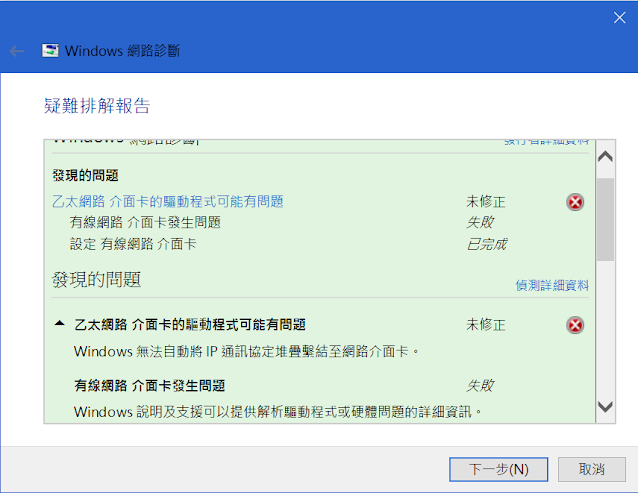Click the back arrow in title bar
The height and width of the screenshot is (493, 638).
coord(17,51)
